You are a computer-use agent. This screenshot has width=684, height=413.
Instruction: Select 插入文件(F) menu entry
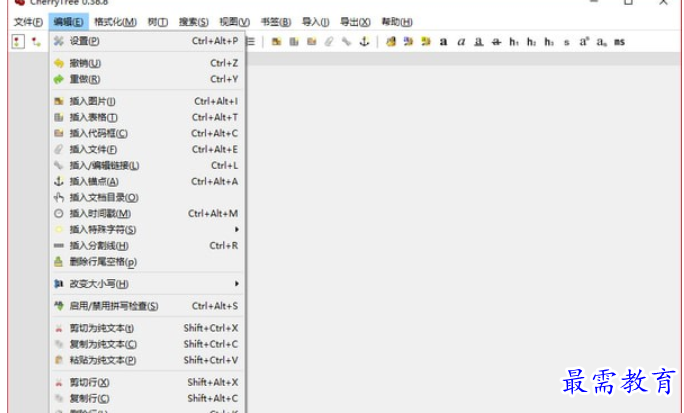tap(147, 150)
